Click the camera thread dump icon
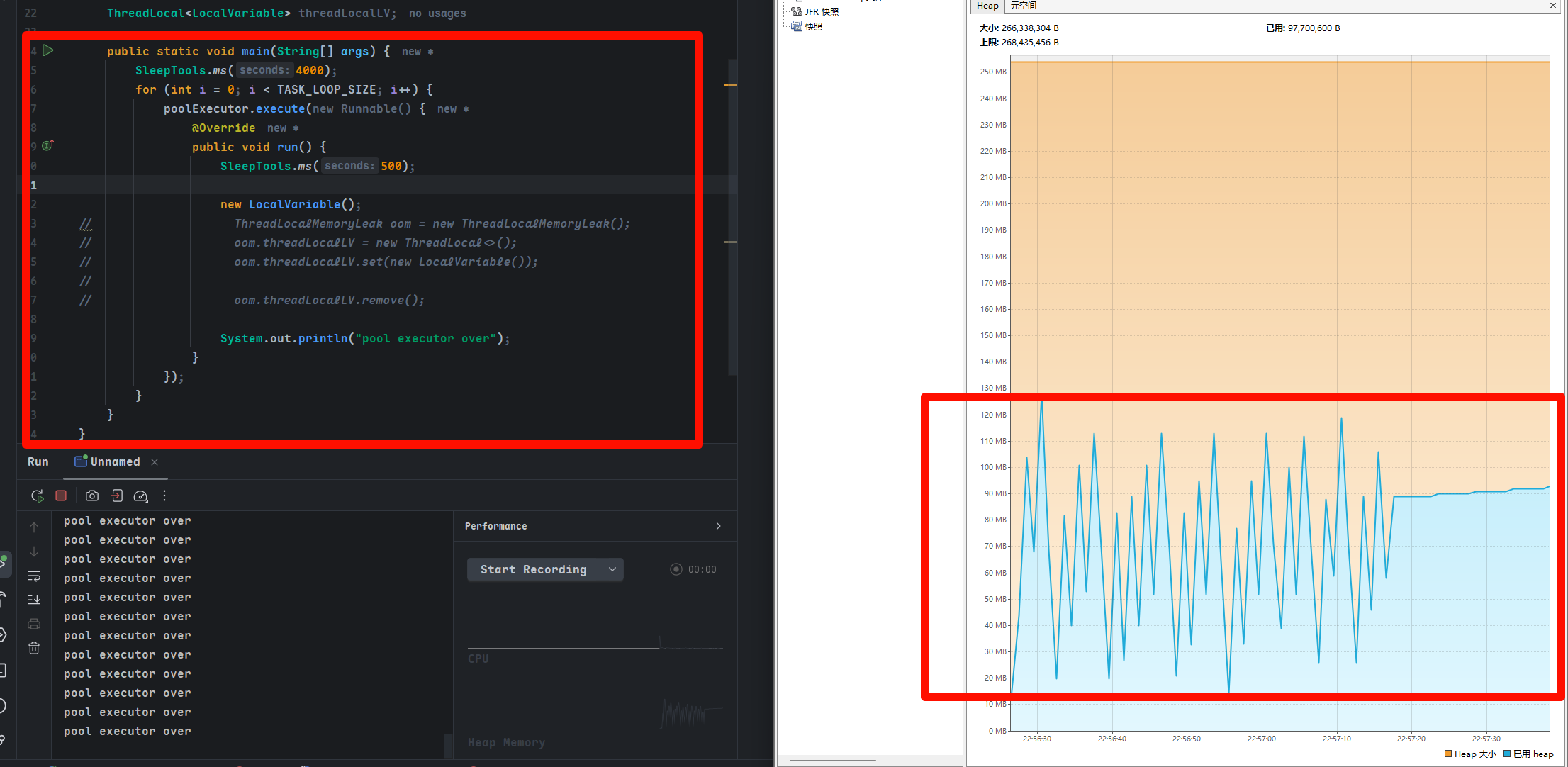 (x=92, y=496)
